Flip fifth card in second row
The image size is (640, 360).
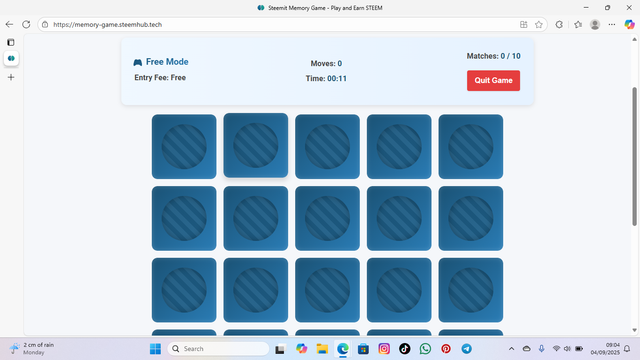(x=471, y=218)
